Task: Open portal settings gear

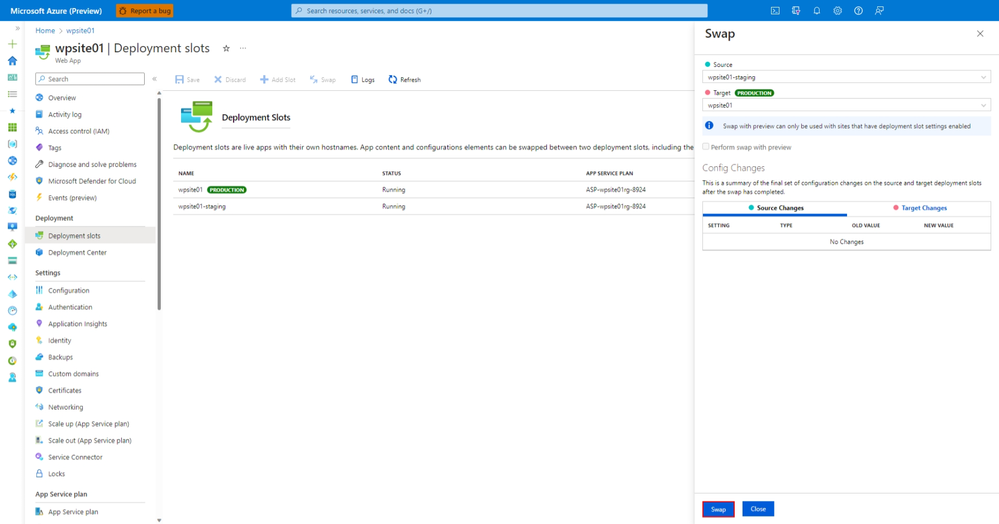Action: point(838,11)
